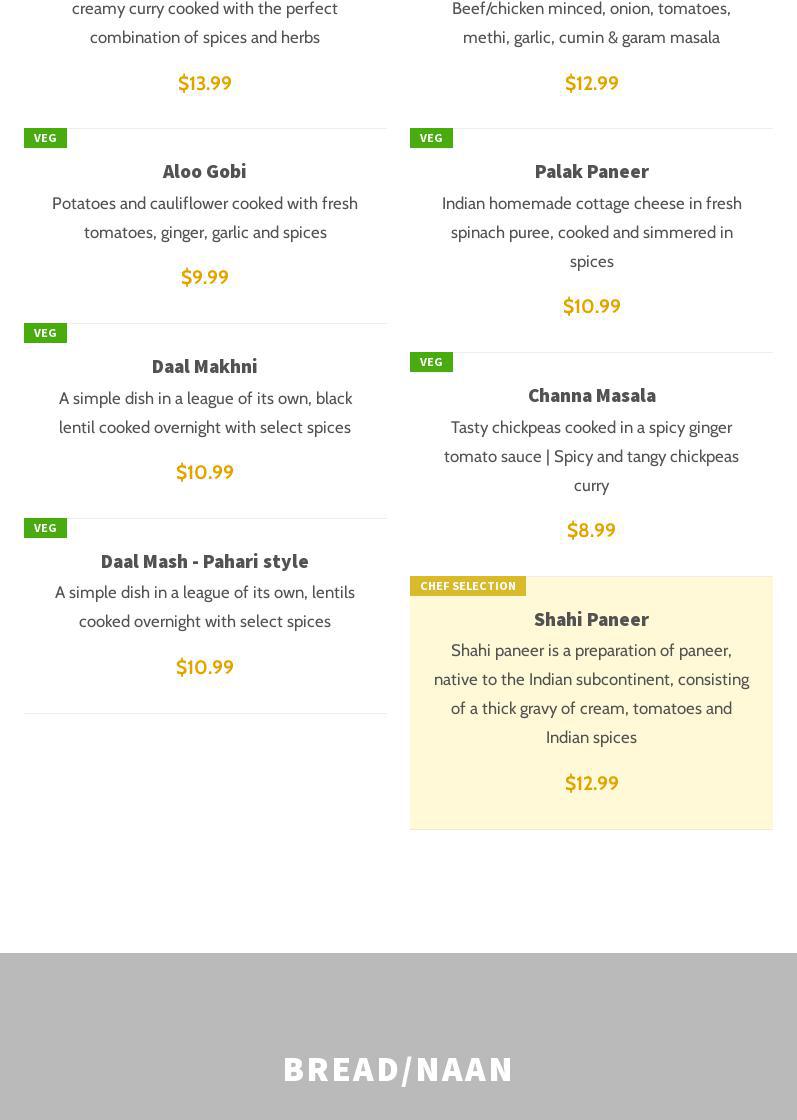Click the $8.99 Channa Masala price
Viewport: 797px width, 1120px height.
tap(591, 530)
